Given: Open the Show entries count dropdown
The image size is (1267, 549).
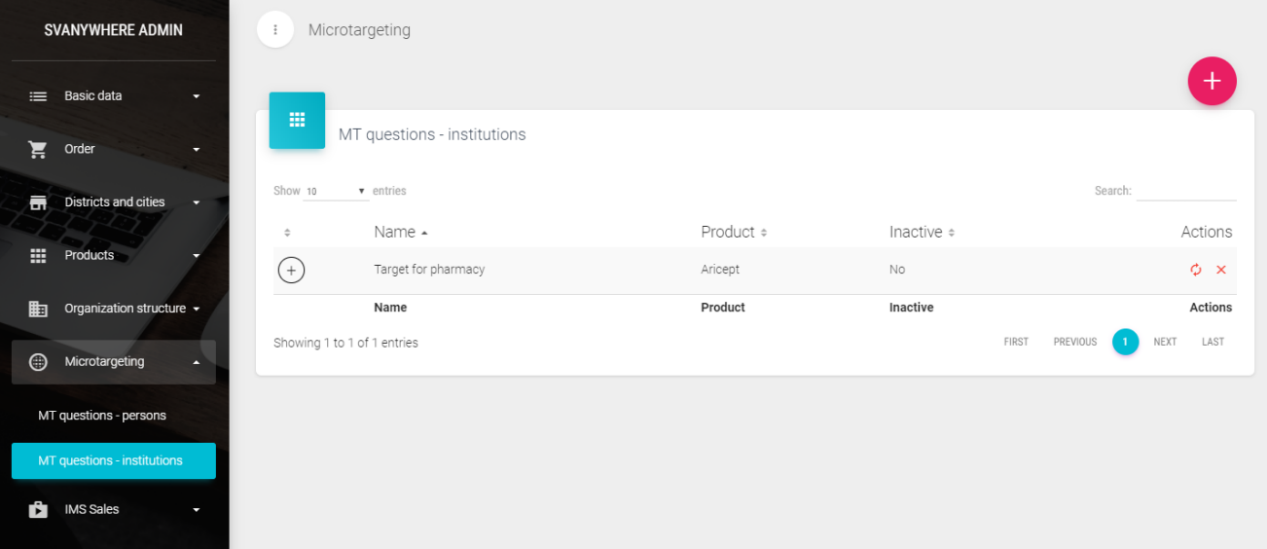Looking at the screenshot, I should click(x=336, y=191).
